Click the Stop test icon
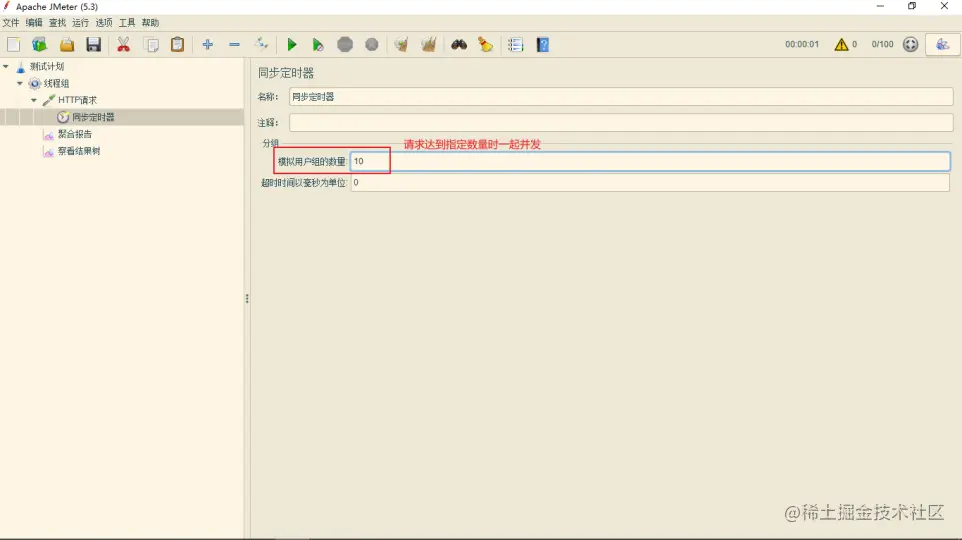 tap(345, 44)
